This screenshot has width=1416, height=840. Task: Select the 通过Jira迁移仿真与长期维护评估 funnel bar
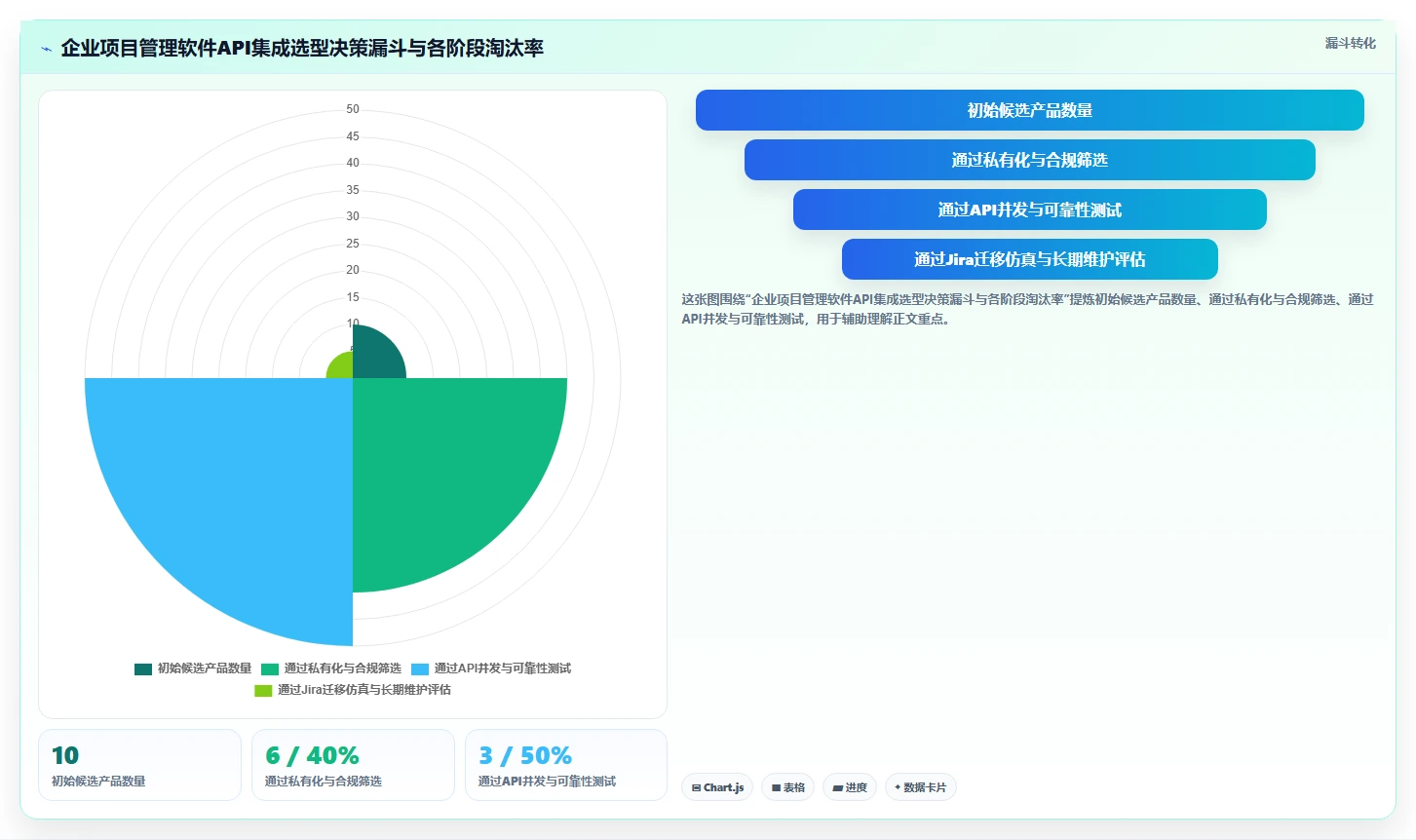1029,259
